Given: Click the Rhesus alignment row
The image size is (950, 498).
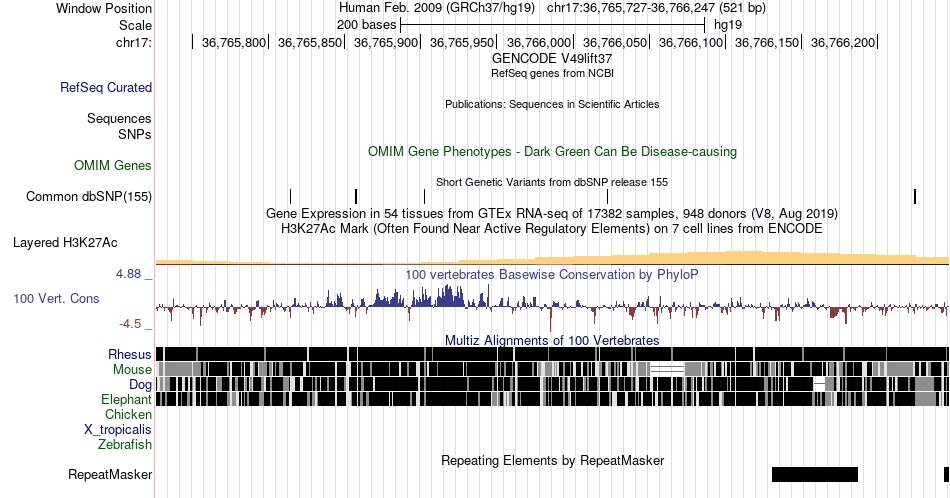Looking at the screenshot, I should click(553, 354).
